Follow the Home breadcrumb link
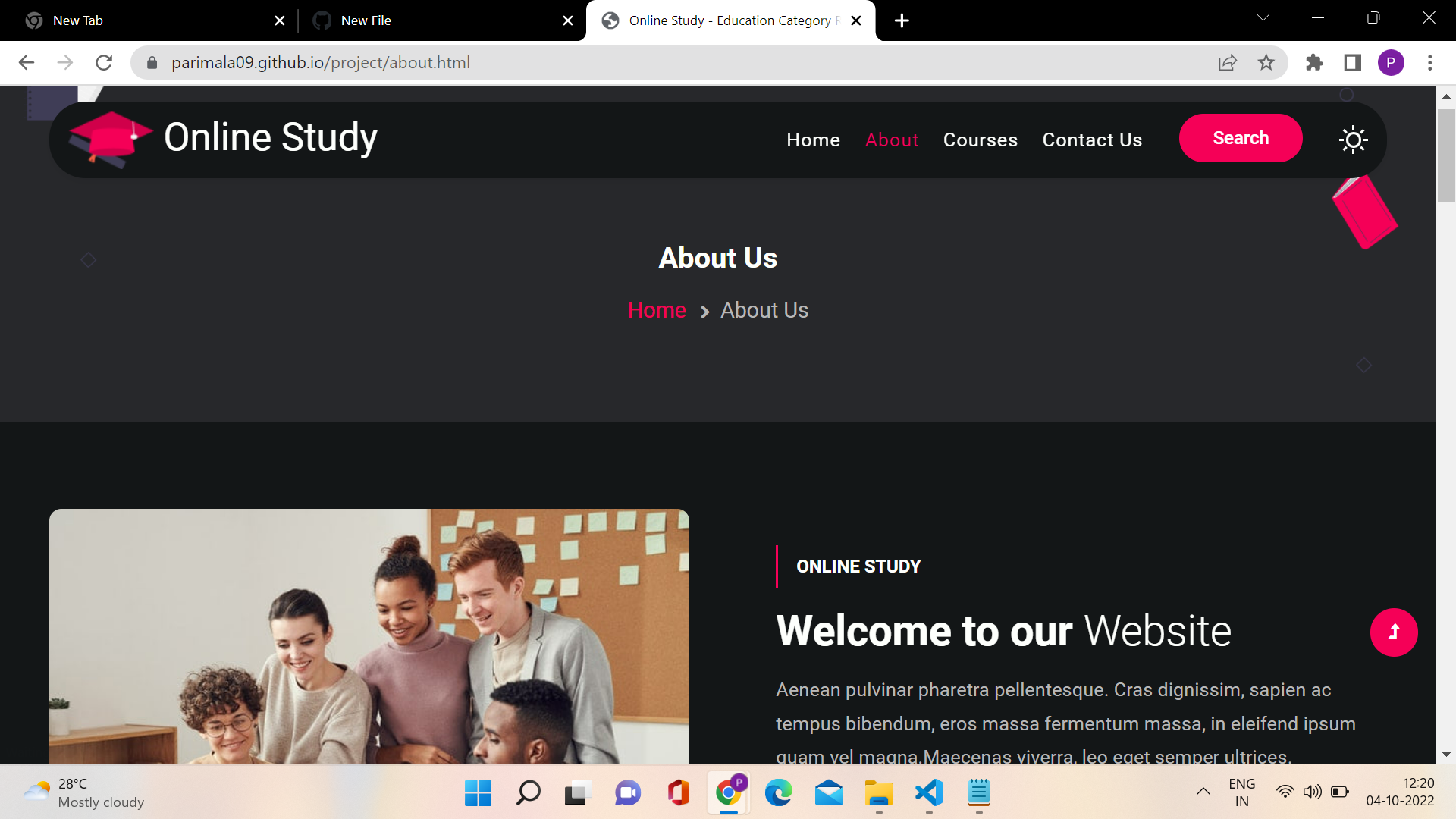Viewport: 1456px width, 819px height. 656,310
